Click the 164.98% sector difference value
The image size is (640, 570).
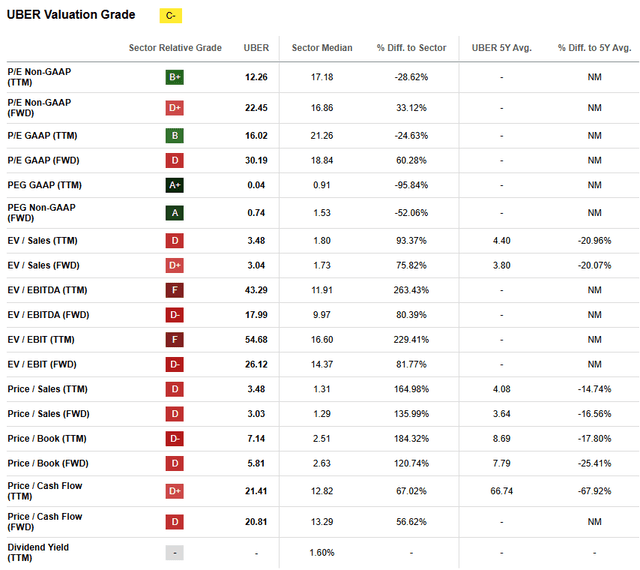(x=411, y=389)
